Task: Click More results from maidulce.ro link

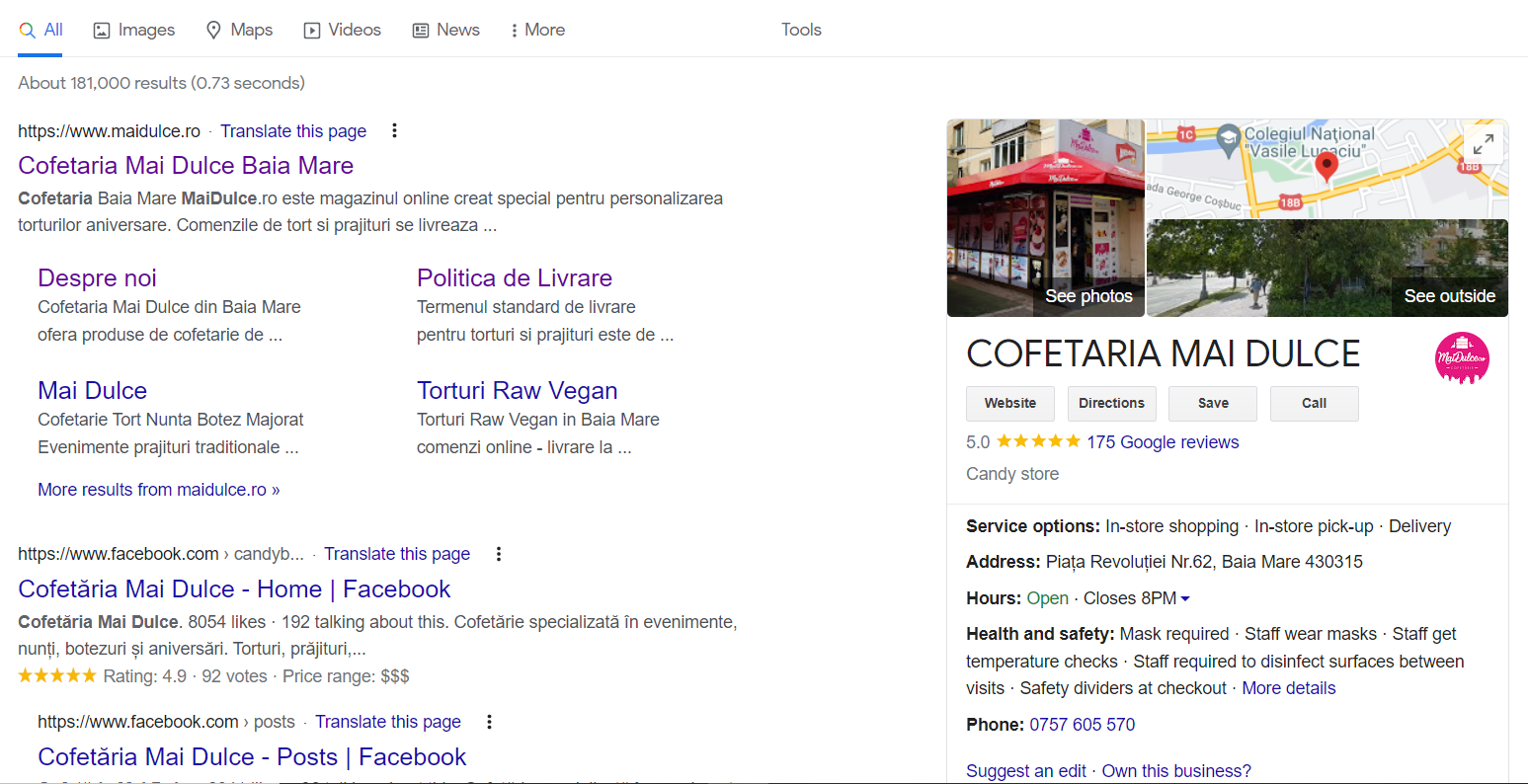Action: point(159,490)
